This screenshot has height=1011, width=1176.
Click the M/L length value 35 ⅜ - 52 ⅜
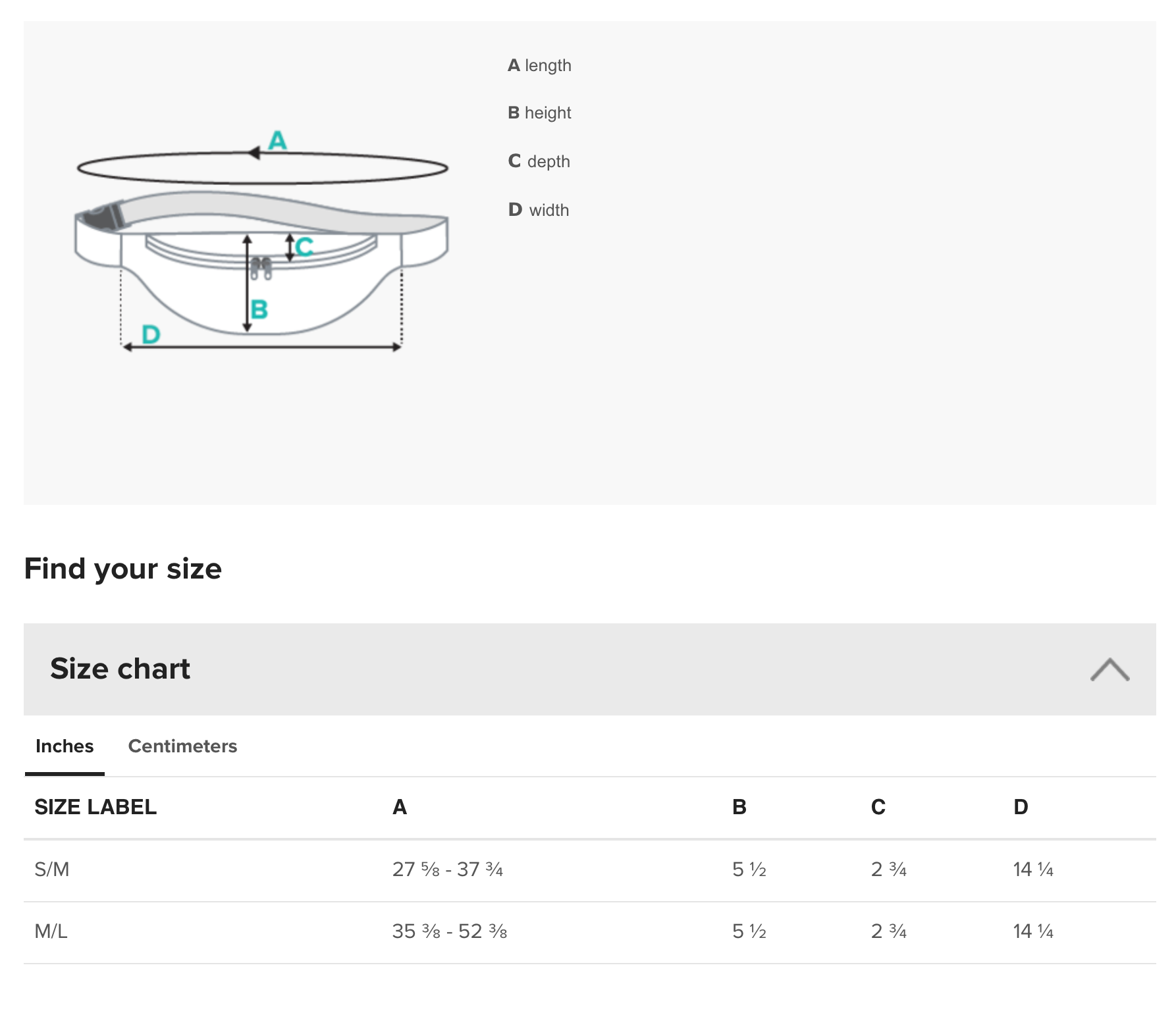point(450,931)
